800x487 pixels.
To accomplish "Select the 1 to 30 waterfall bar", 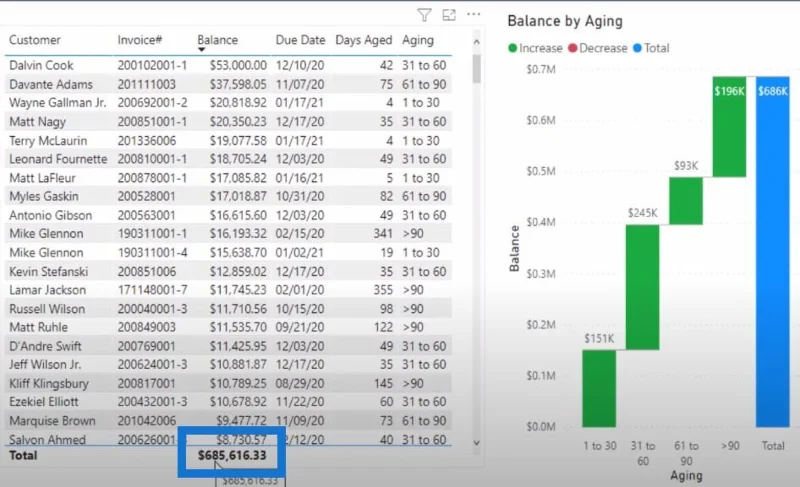I will (599, 388).
